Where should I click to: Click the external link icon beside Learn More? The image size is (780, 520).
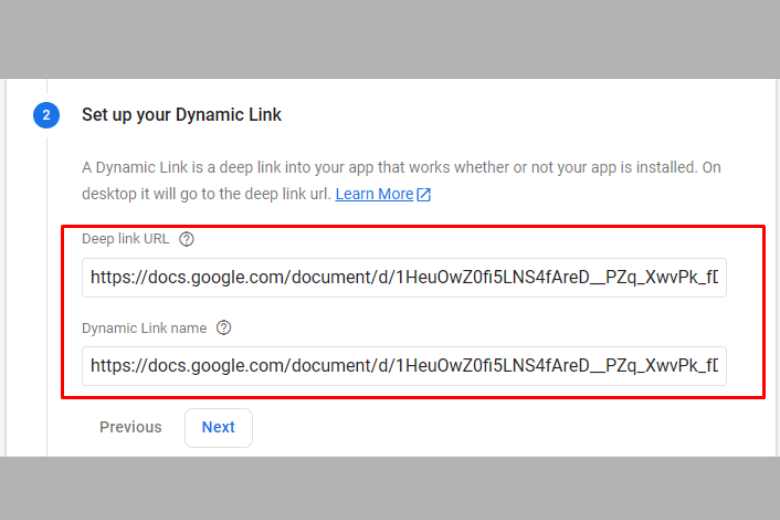[x=424, y=194]
